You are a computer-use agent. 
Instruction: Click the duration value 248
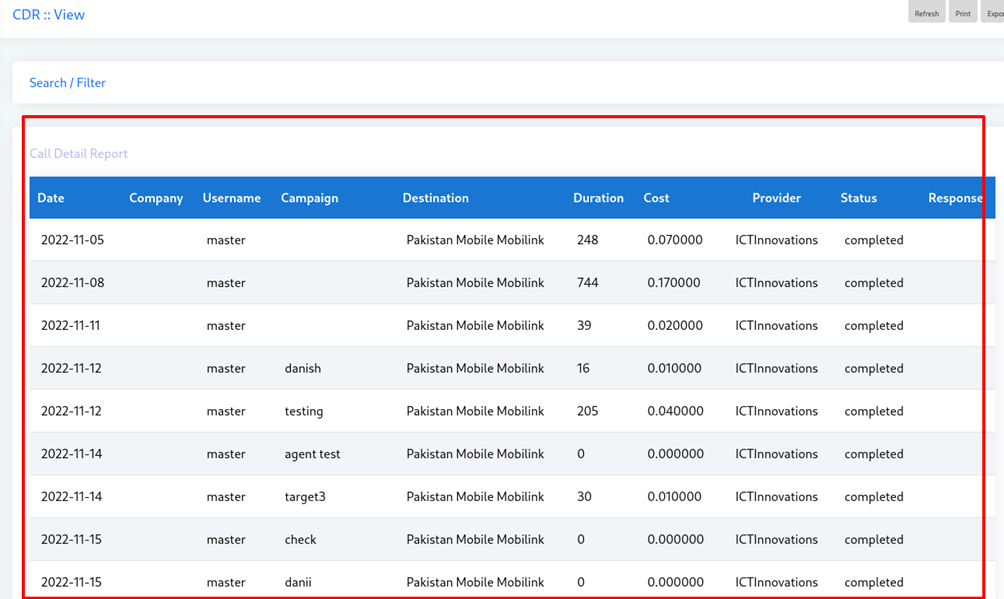pyautogui.click(x=587, y=240)
